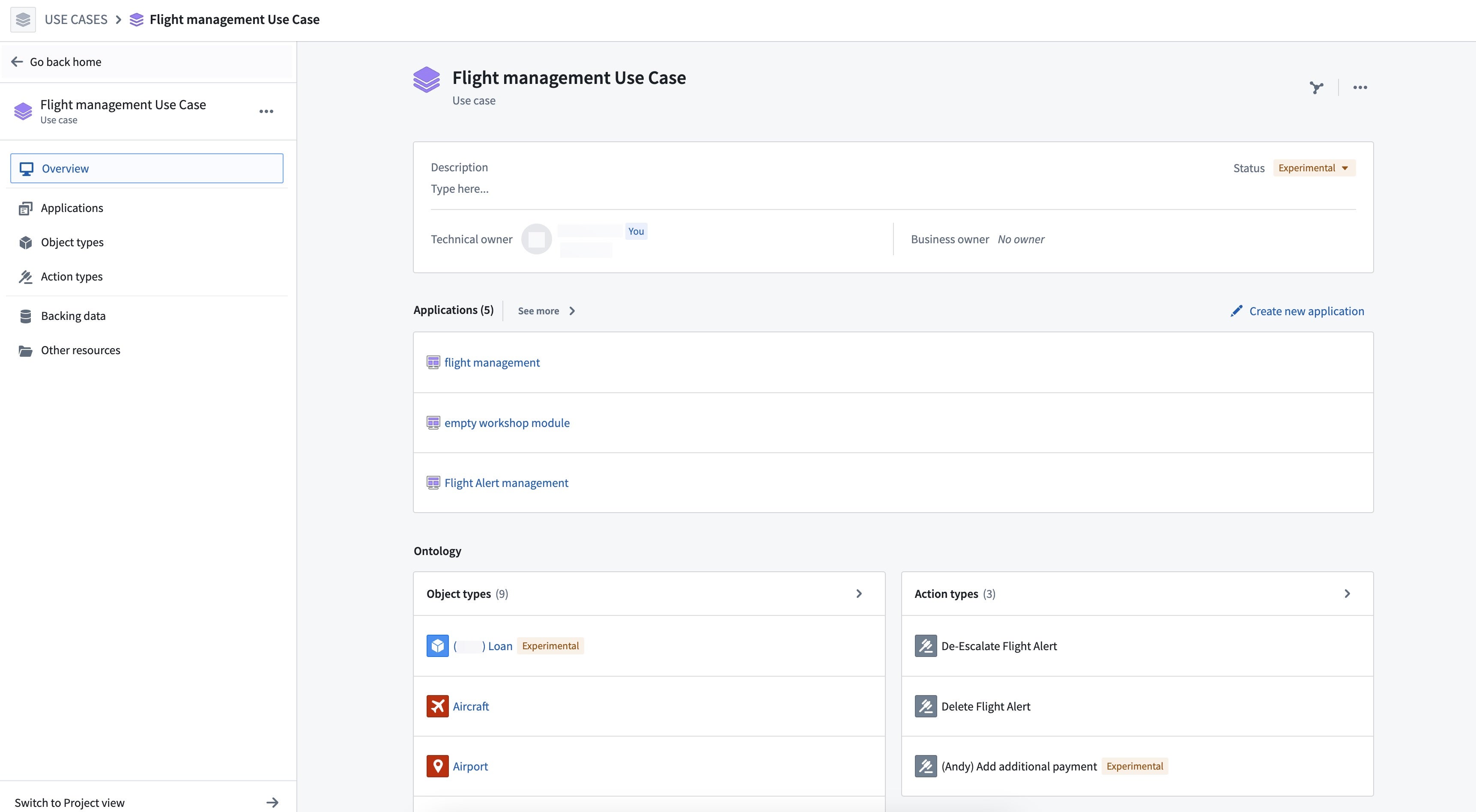Select Other resources in the sidebar
The width and height of the screenshot is (1476, 812).
(x=146, y=350)
